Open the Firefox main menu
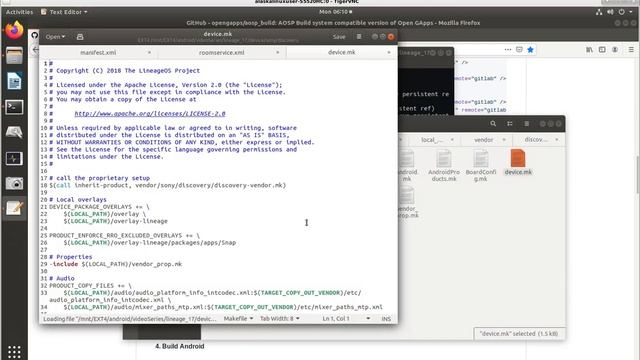This screenshot has width=640, height=360. [x=631, y=50]
